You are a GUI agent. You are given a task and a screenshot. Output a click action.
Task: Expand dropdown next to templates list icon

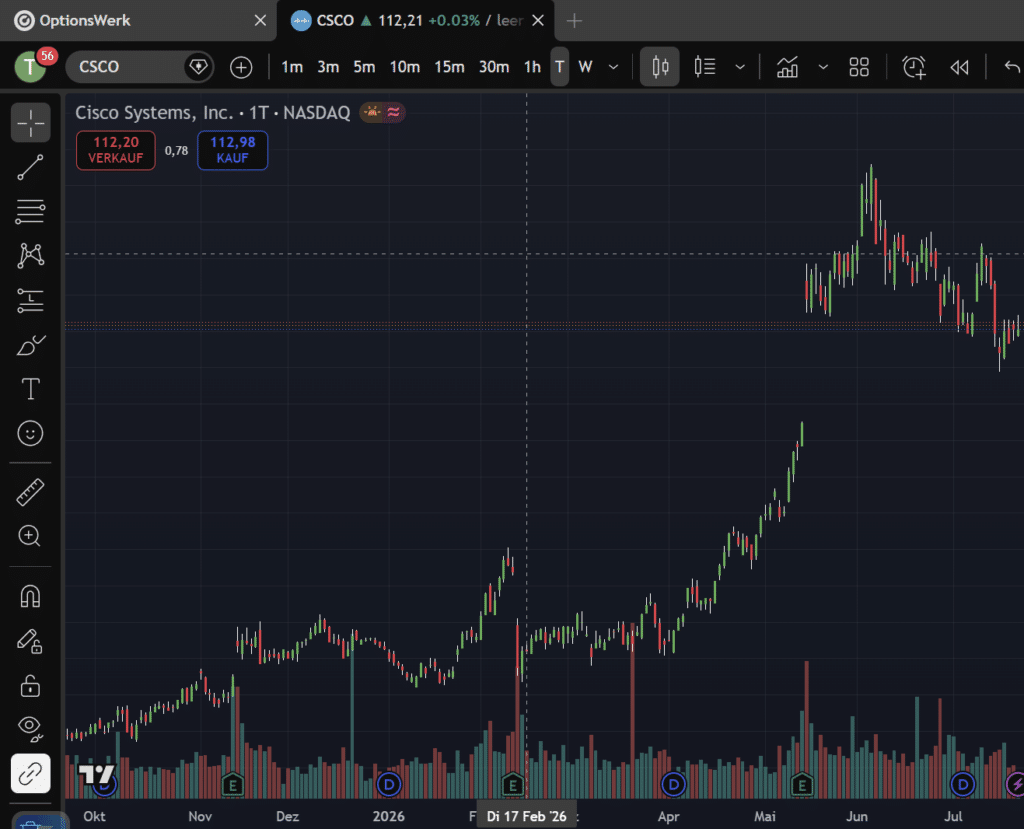pyautogui.click(x=740, y=67)
